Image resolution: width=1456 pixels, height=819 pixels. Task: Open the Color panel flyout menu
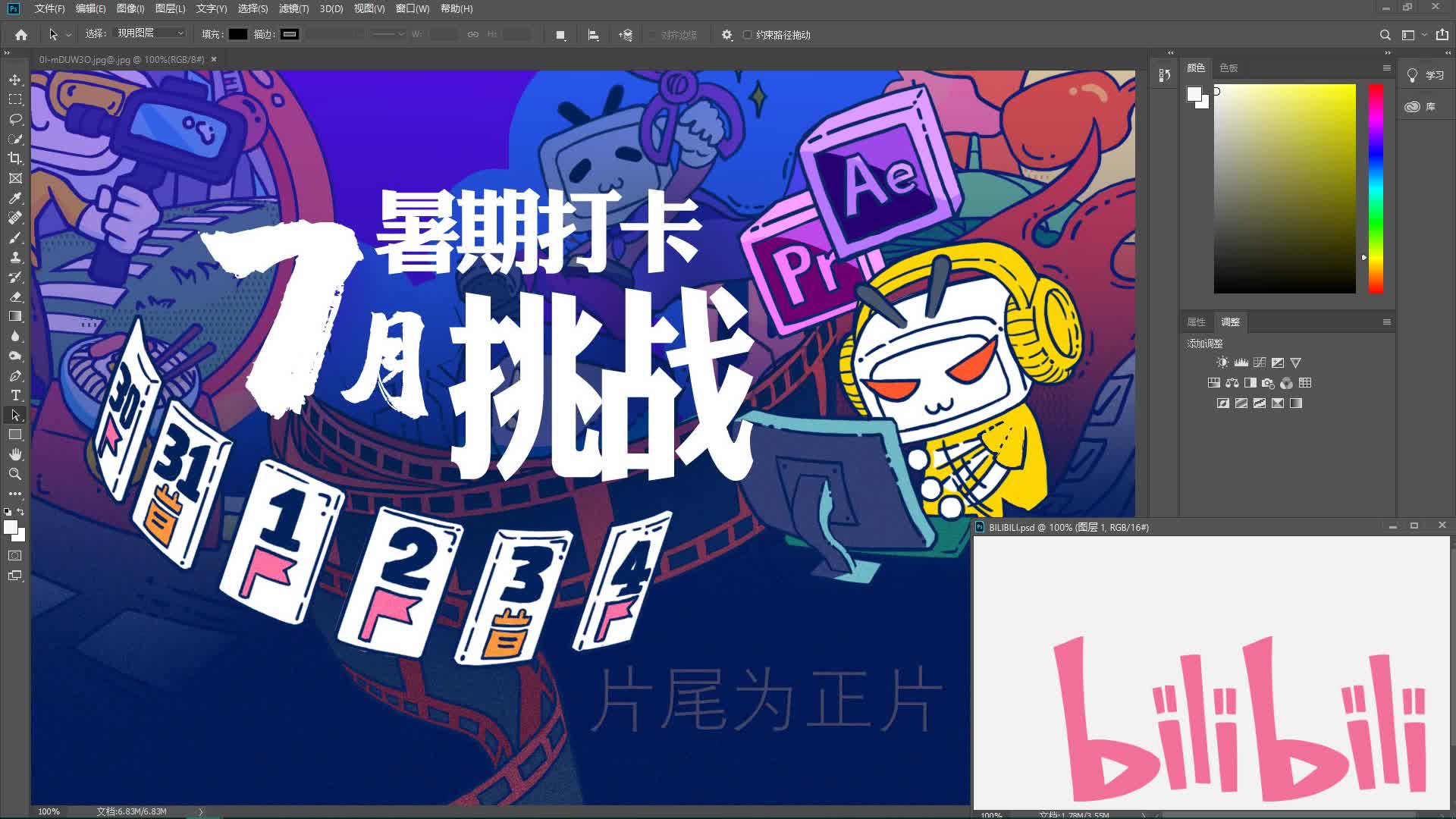1387,67
